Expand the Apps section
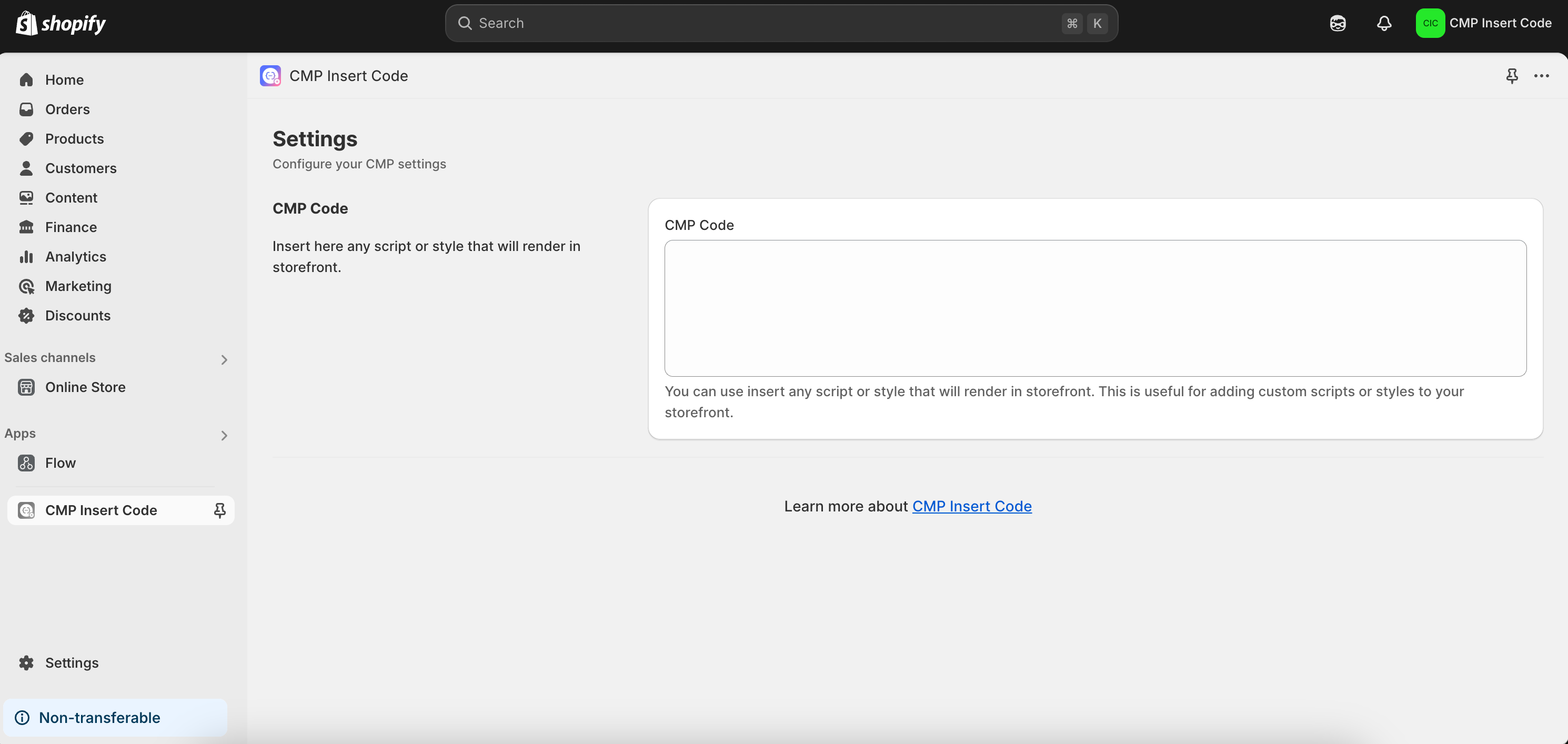This screenshot has width=1568, height=744. [x=224, y=435]
